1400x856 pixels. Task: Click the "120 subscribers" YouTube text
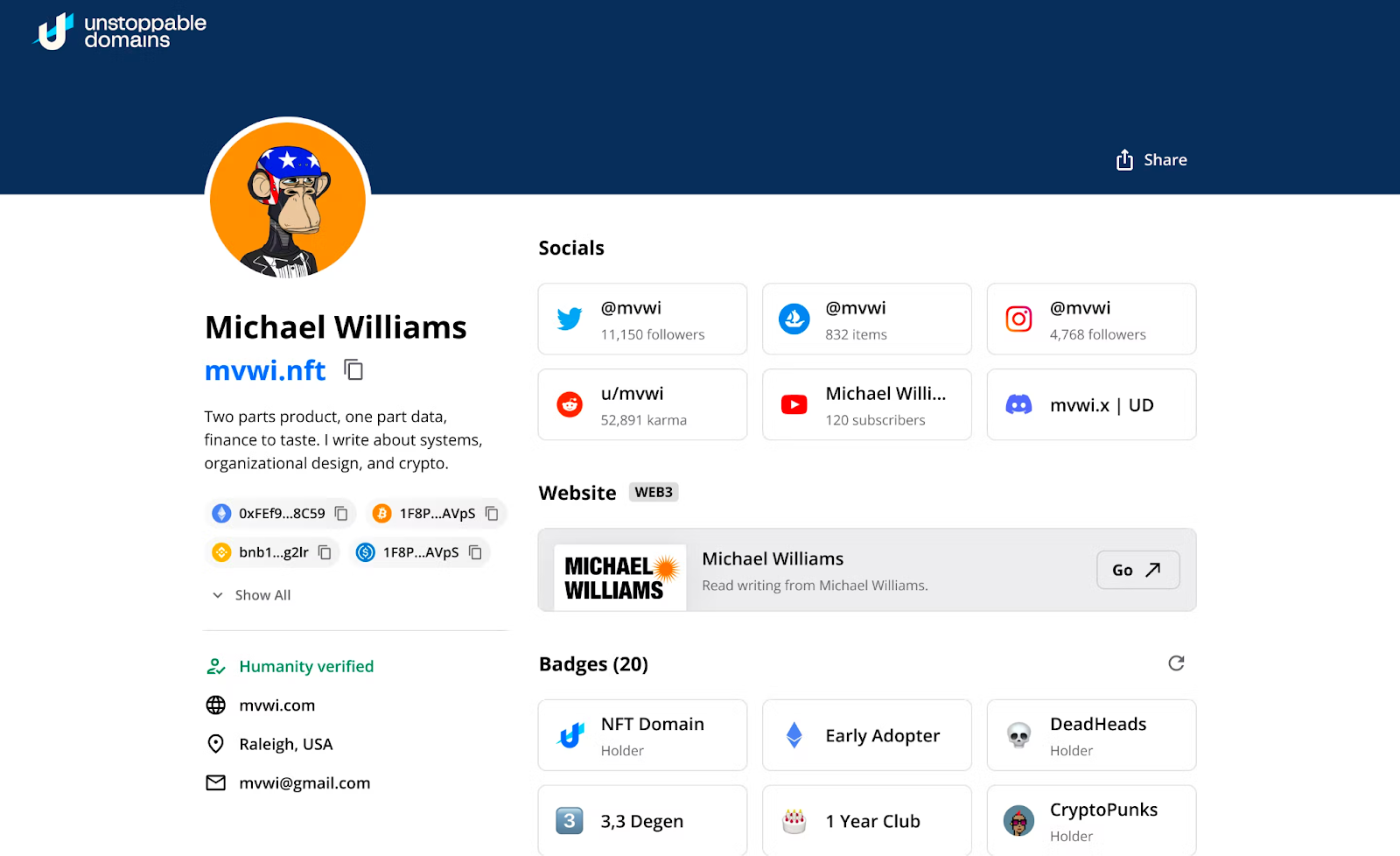coord(876,420)
